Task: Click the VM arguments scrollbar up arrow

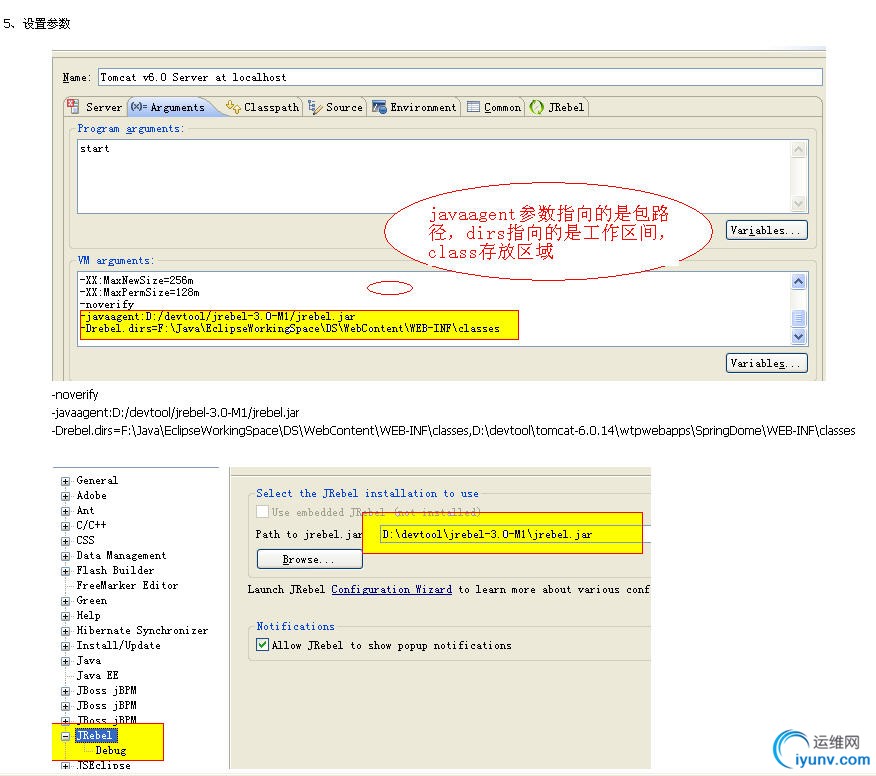Action: point(798,281)
